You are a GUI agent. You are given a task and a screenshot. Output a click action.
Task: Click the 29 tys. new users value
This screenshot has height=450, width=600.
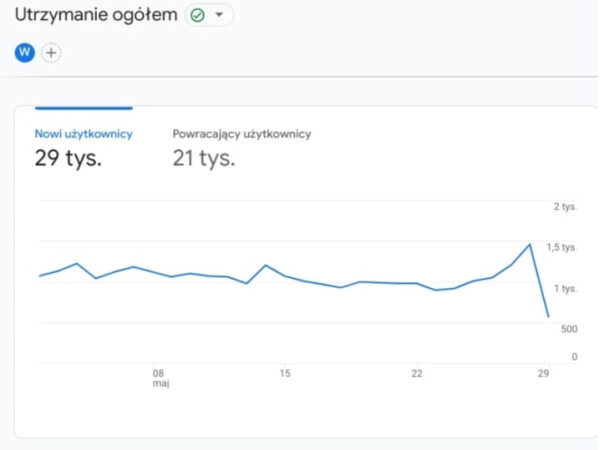coord(68,158)
